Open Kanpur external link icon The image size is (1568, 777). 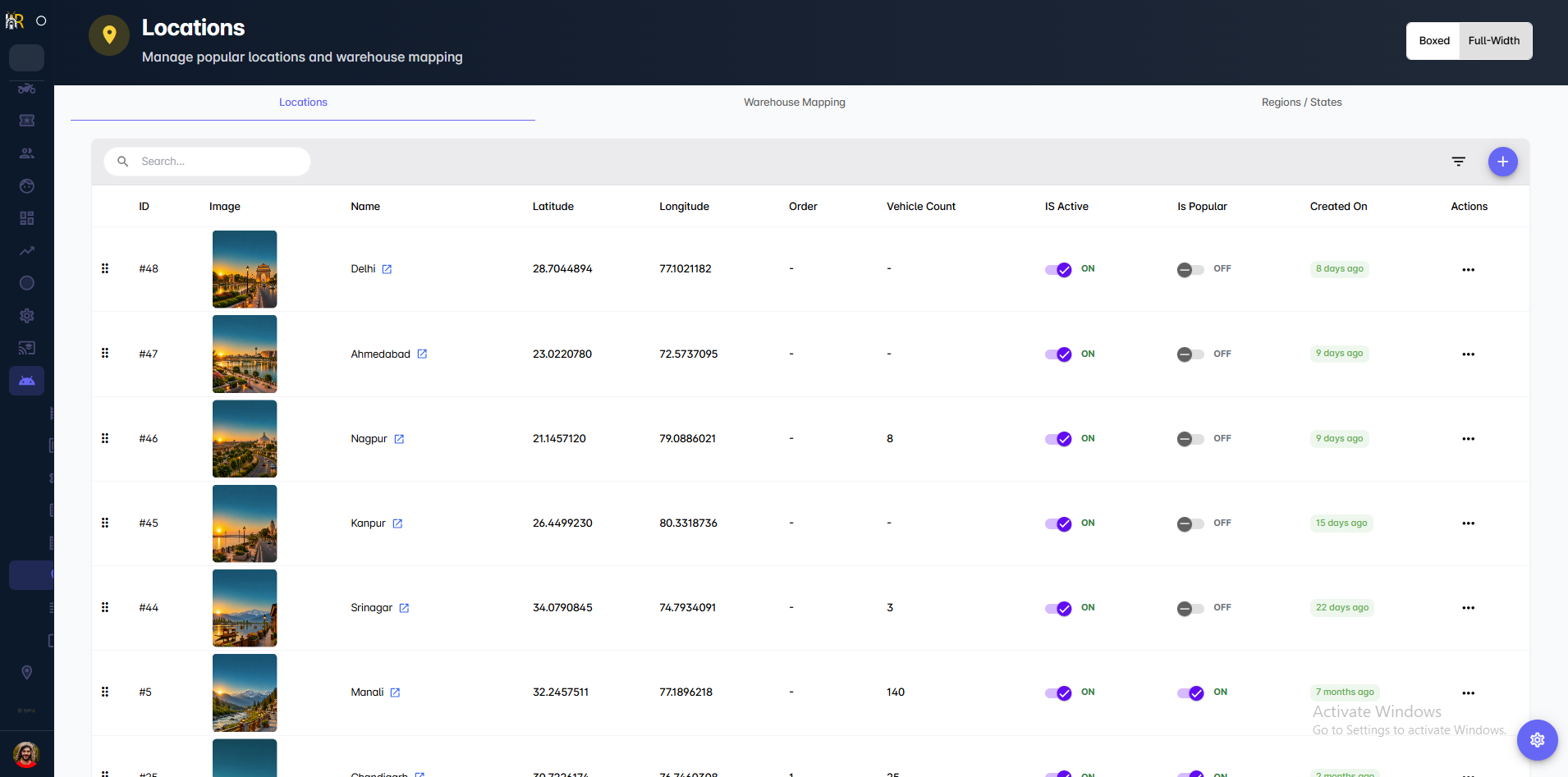(x=397, y=523)
